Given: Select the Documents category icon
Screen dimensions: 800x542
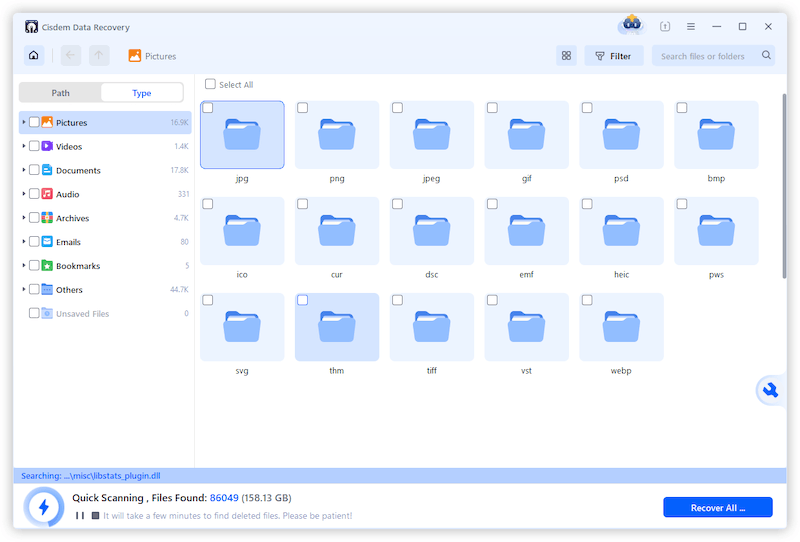Looking at the screenshot, I should tap(47, 169).
